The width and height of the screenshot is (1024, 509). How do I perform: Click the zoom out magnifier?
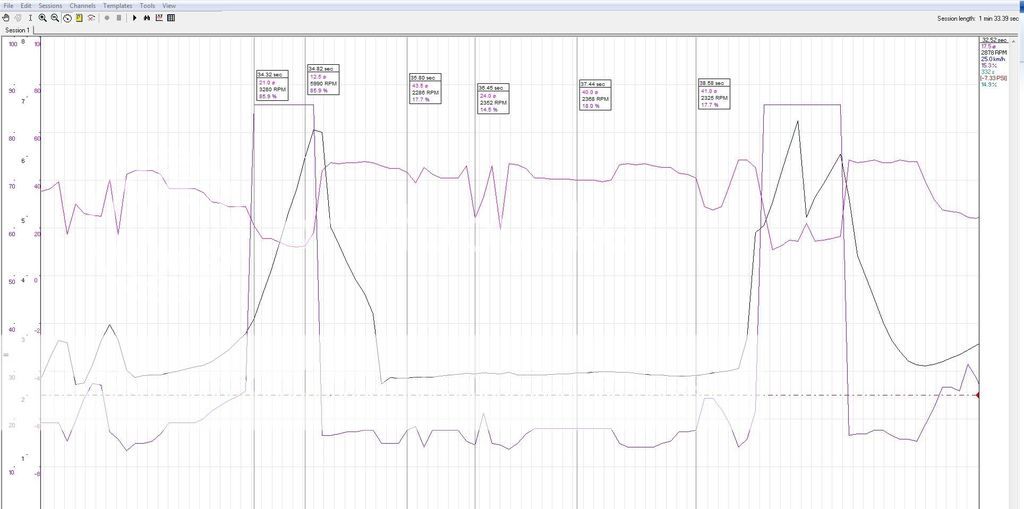[55, 18]
